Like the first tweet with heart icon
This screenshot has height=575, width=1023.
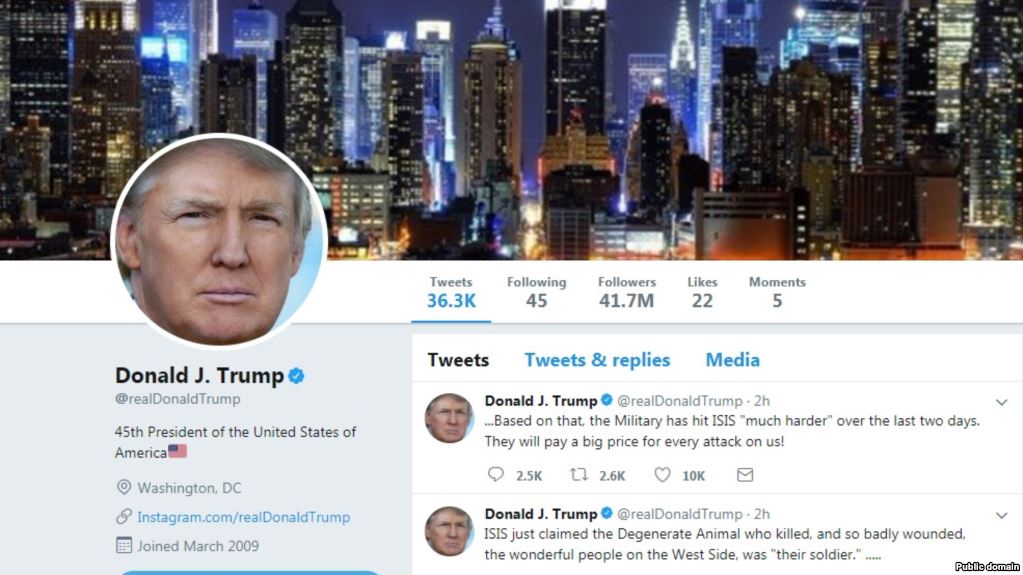[662, 474]
